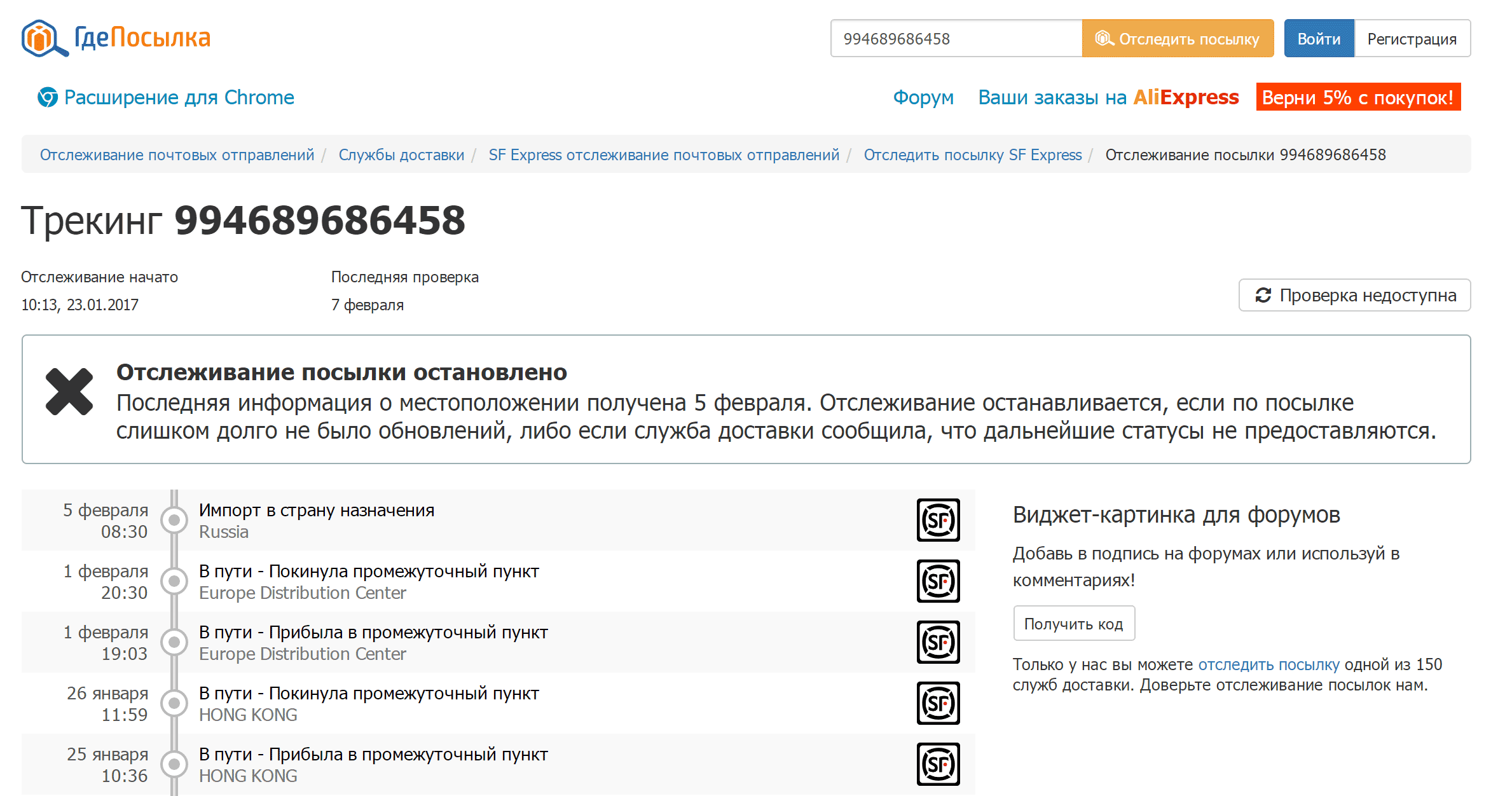Open the Форум link
1512x796 pixels.
pos(923,97)
